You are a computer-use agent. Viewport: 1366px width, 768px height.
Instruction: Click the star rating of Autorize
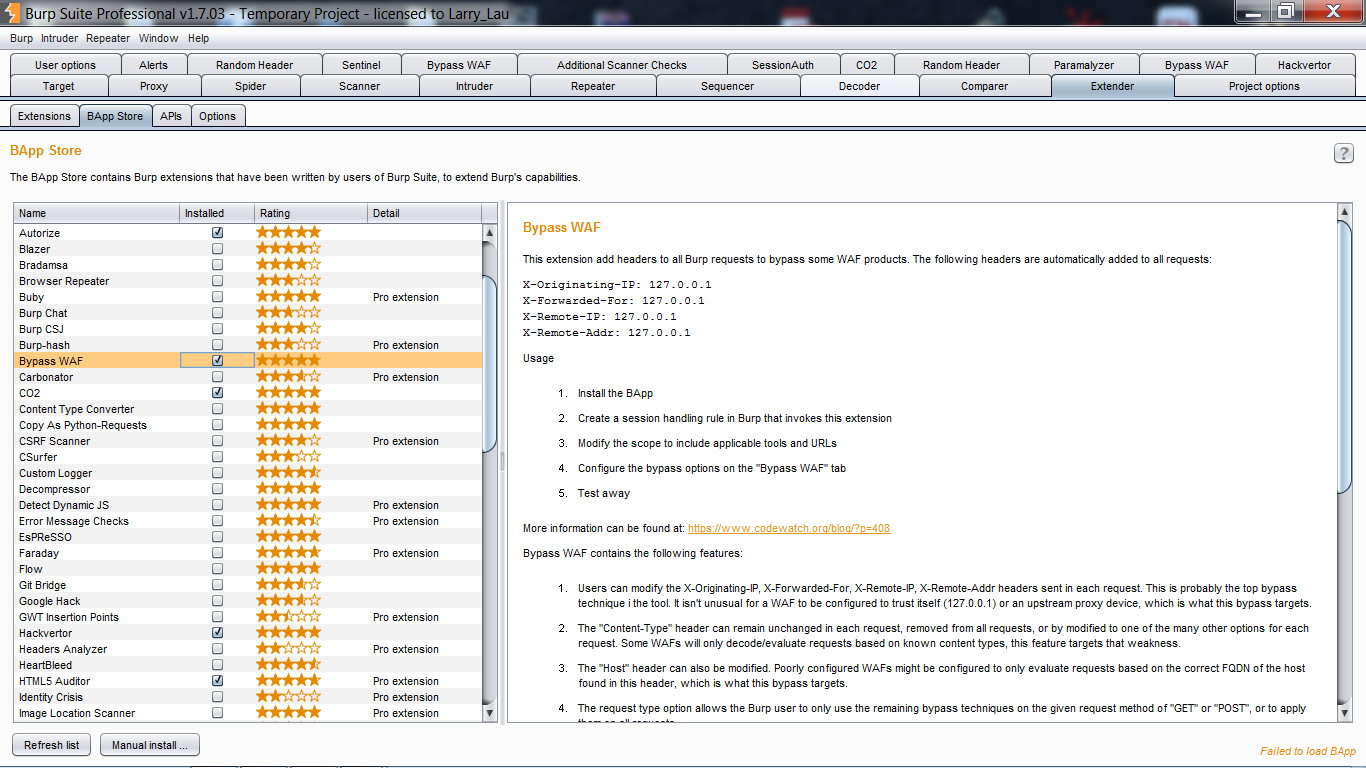coord(288,233)
